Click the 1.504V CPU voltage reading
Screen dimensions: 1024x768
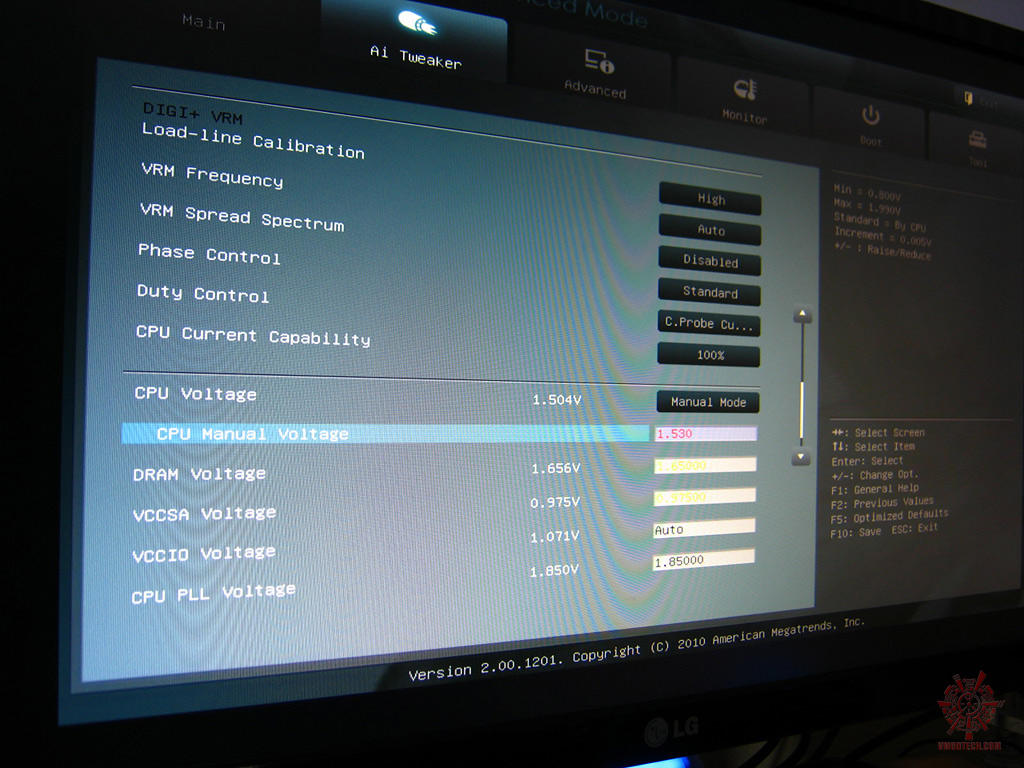click(x=556, y=399)
